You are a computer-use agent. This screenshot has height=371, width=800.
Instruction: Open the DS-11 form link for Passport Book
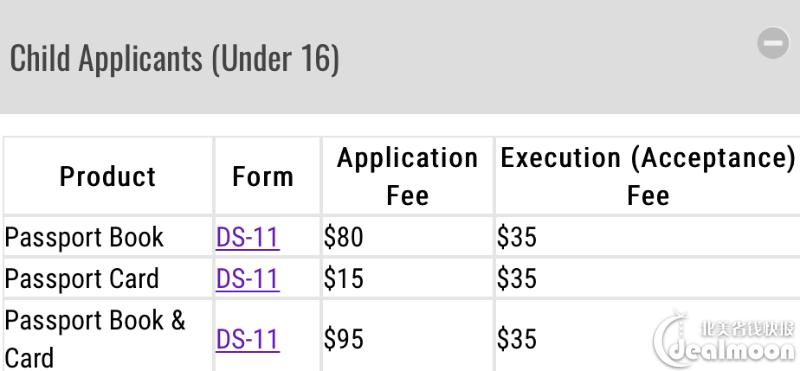click(x=247, y=237)
